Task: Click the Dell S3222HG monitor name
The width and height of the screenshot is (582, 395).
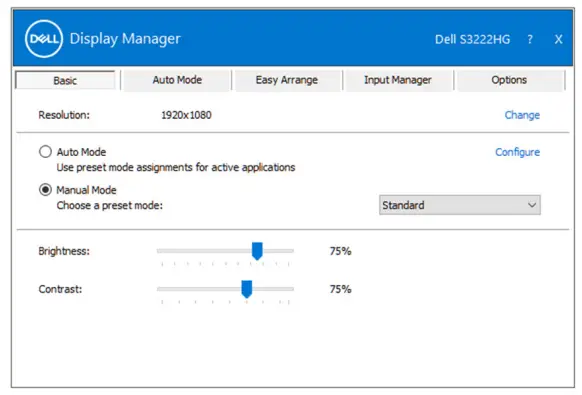Action: pyautogui.click(x=472, y=39)
